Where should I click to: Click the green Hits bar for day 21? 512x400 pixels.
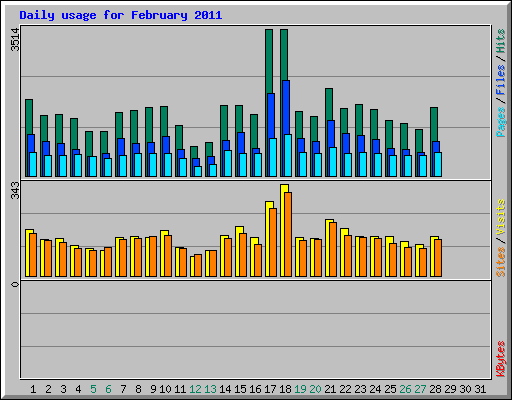tap(328, 104)
